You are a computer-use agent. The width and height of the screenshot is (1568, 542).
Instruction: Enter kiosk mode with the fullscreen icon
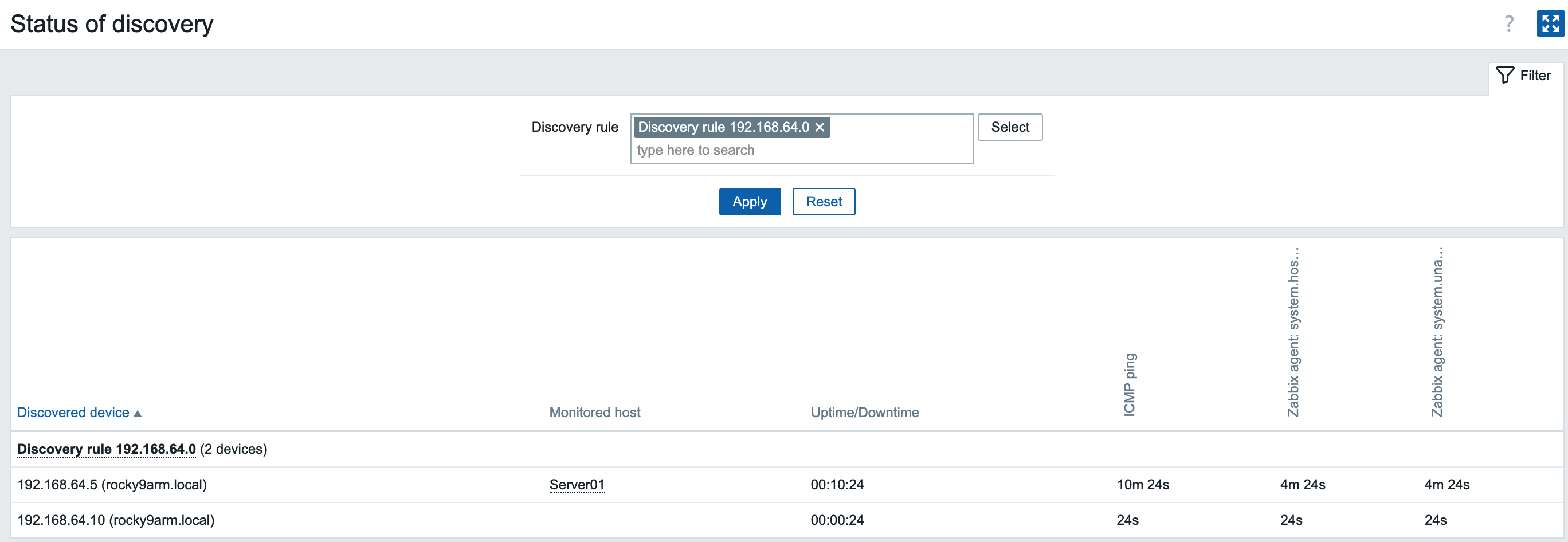[x=1549, y=23]
